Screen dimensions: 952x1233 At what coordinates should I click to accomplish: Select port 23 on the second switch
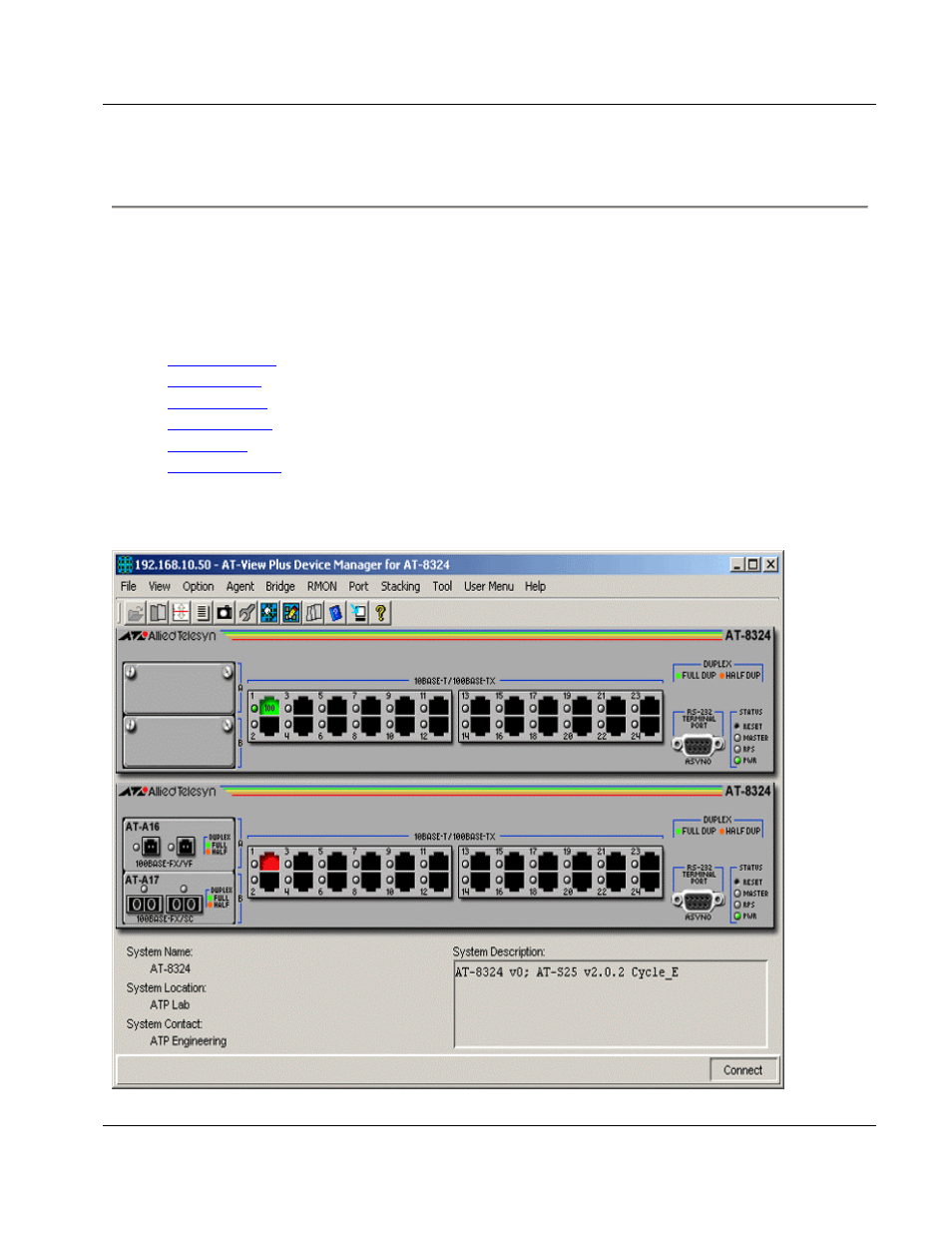click(650, 863)
